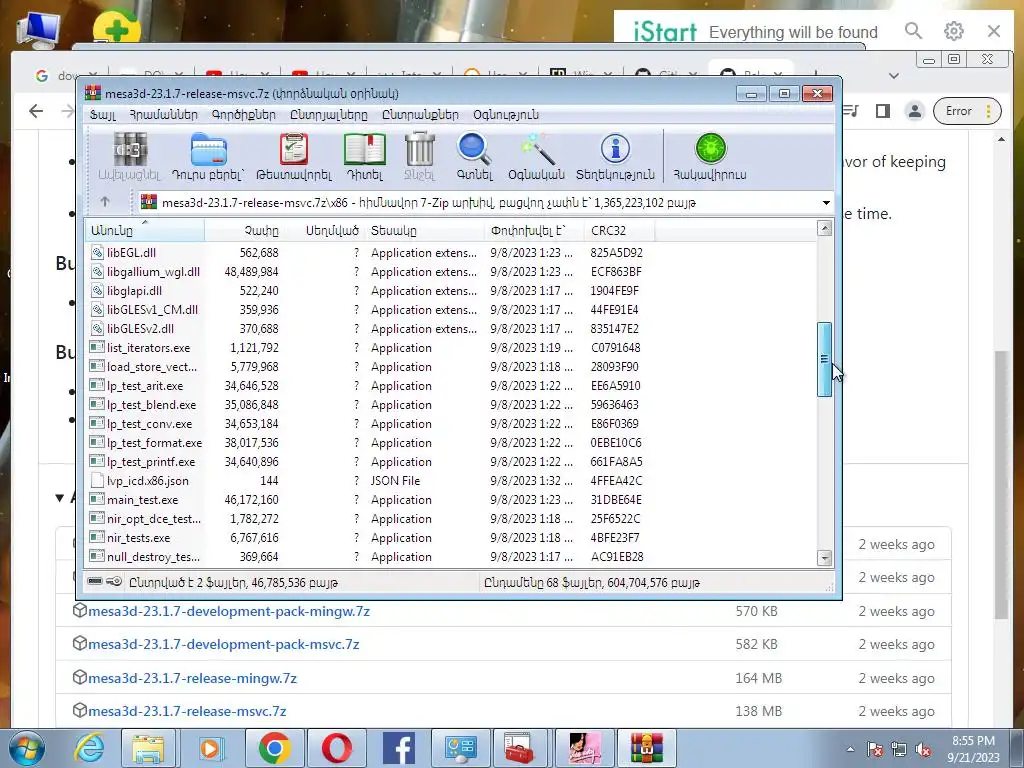Click the browser profile avatar icon

click(x=915, y=111)
